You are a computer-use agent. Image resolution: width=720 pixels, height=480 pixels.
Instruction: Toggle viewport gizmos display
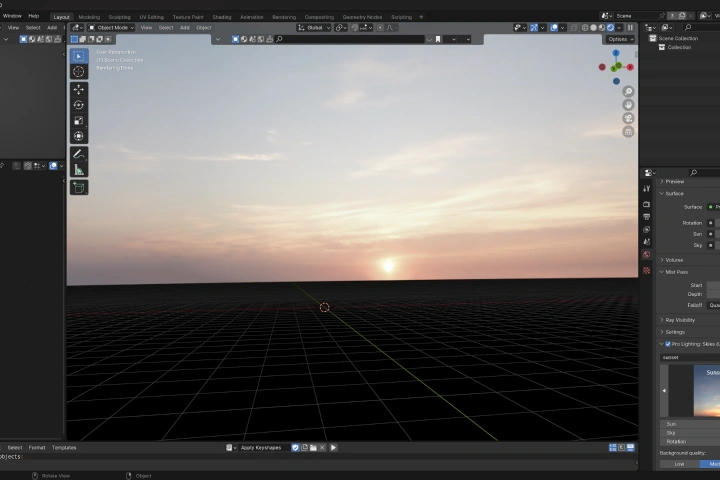pos(534,28)
